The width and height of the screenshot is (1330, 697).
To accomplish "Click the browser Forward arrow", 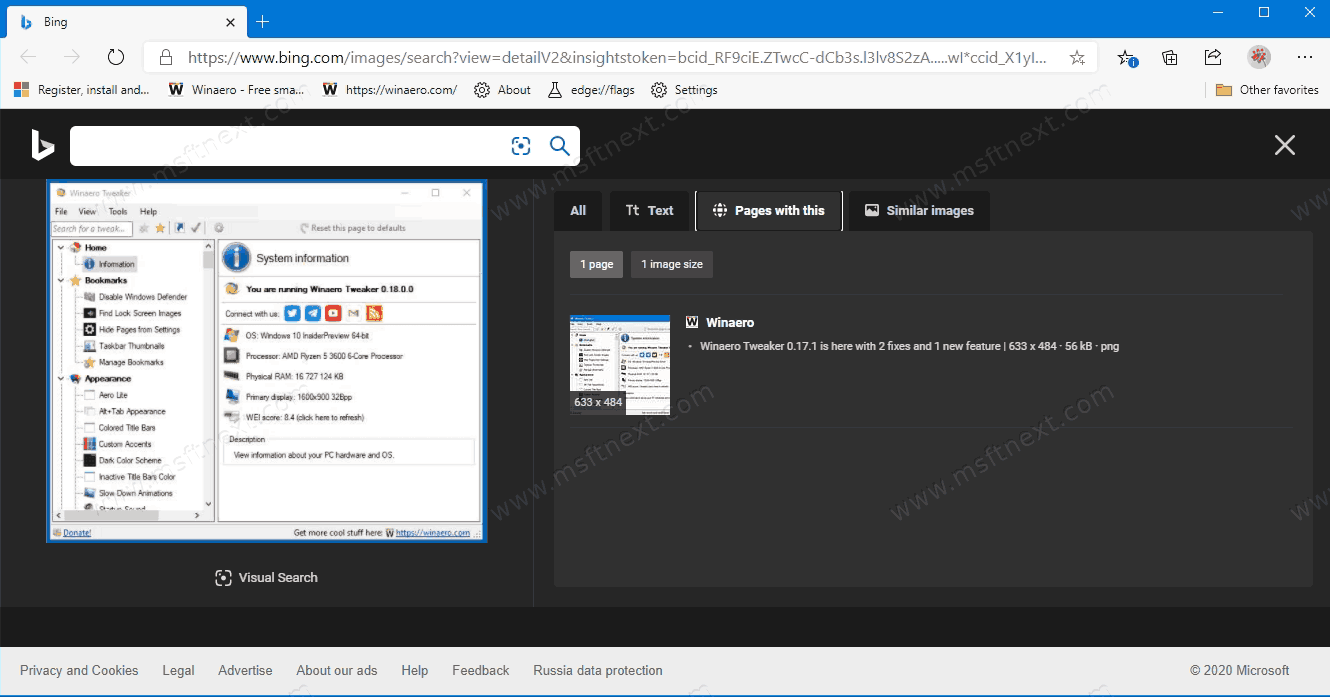I will click(x=71, y=57).
